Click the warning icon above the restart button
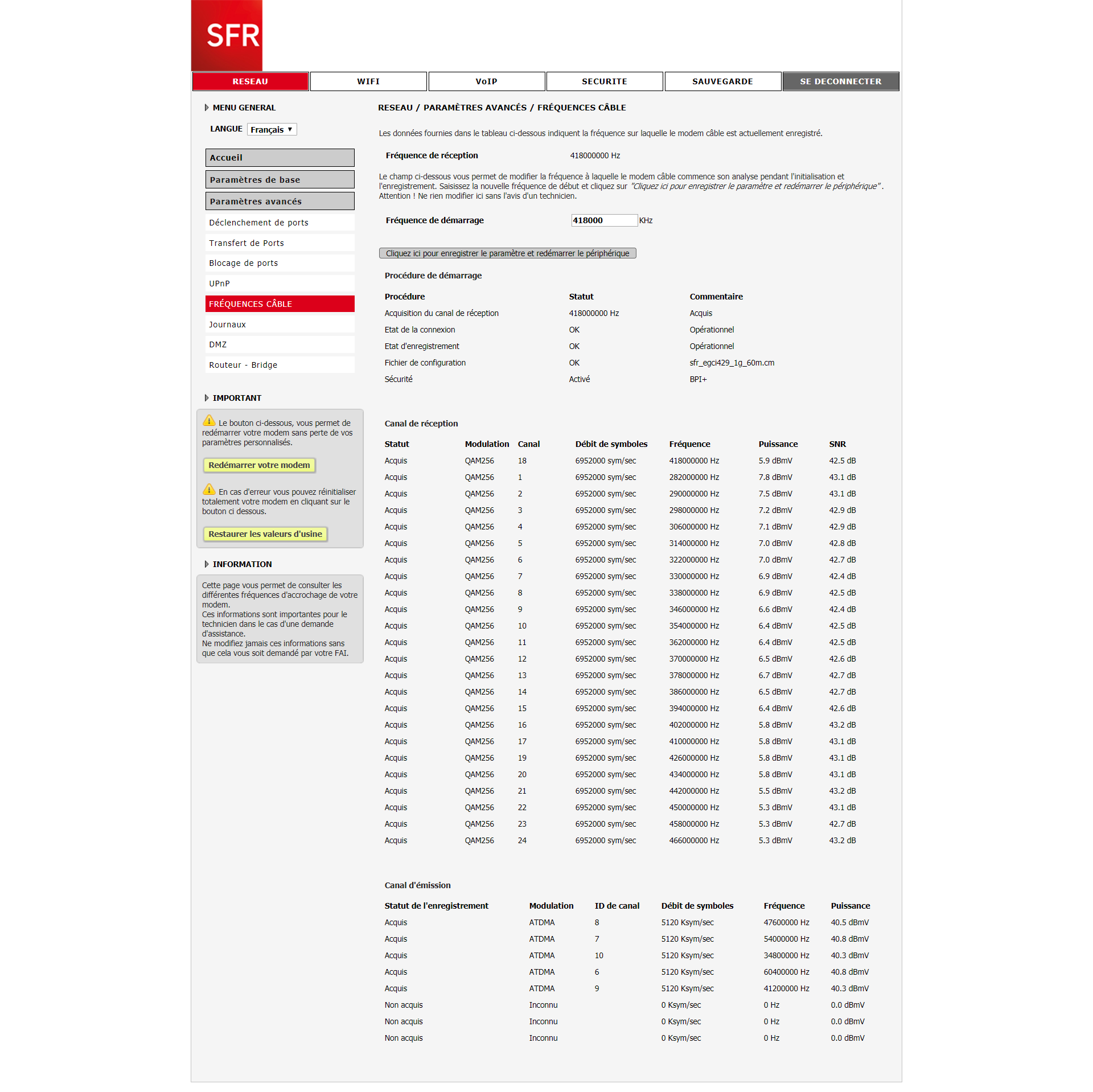 click(208, 421)
